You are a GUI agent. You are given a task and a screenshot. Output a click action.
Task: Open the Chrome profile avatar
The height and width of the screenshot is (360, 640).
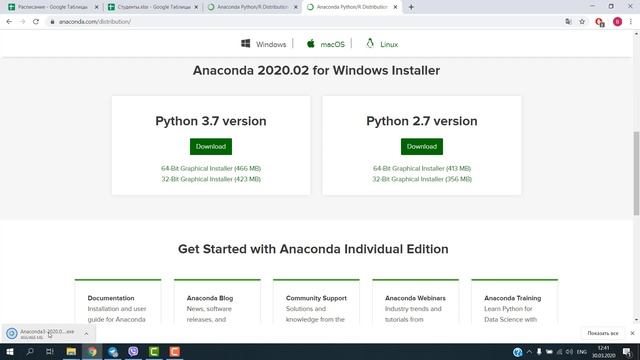pos(618,22)
